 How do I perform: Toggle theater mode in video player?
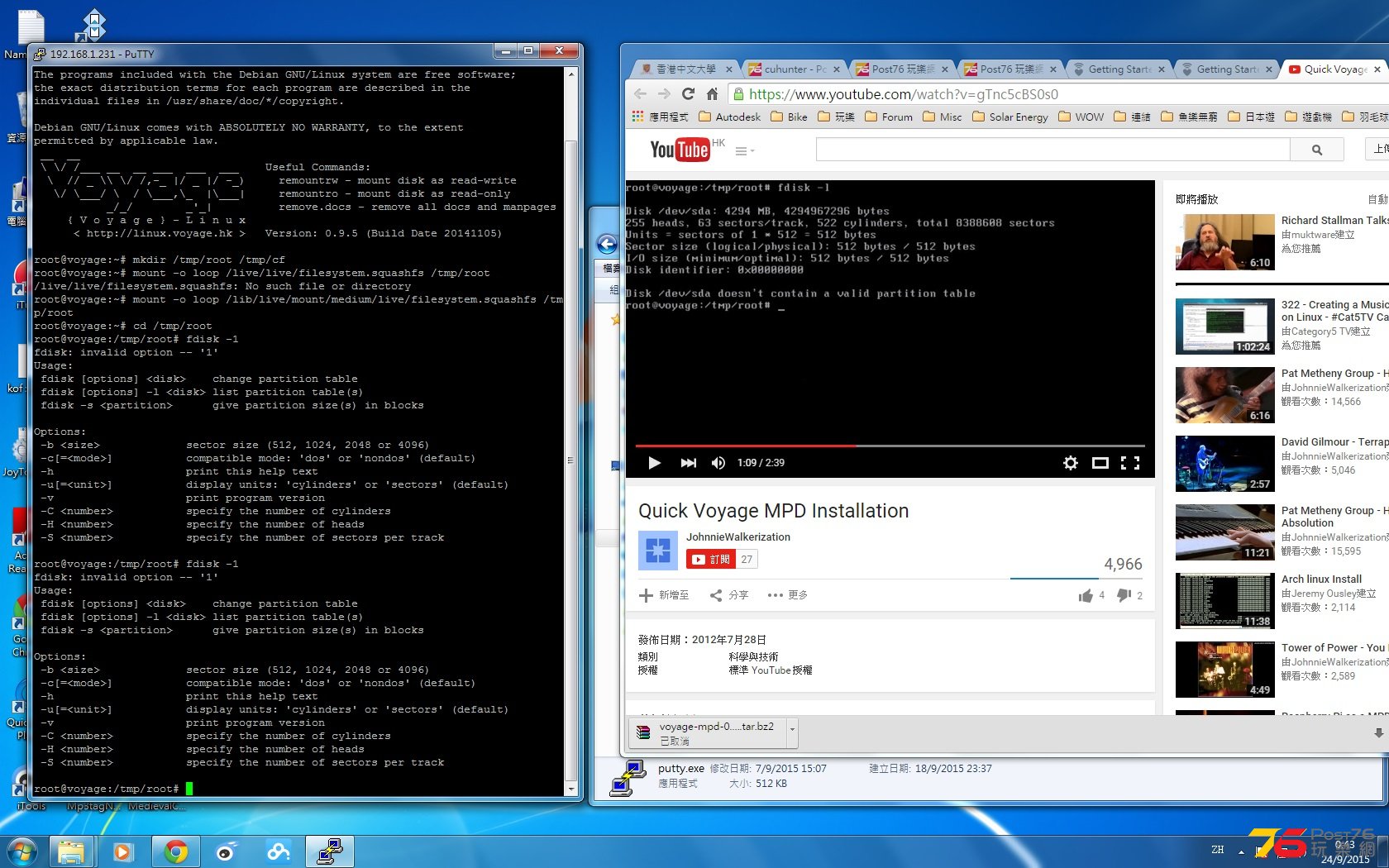tap(1100, 463)
